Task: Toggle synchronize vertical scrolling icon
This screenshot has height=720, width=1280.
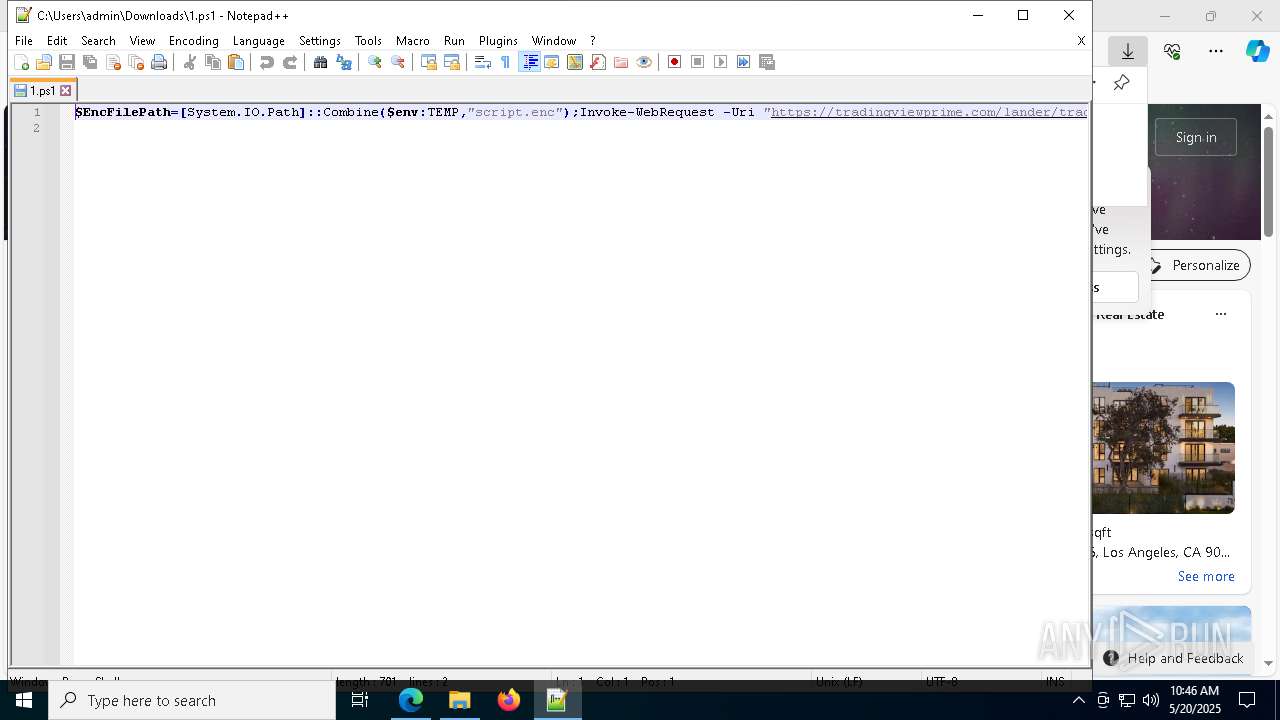Action: click(x=428, y=62)
